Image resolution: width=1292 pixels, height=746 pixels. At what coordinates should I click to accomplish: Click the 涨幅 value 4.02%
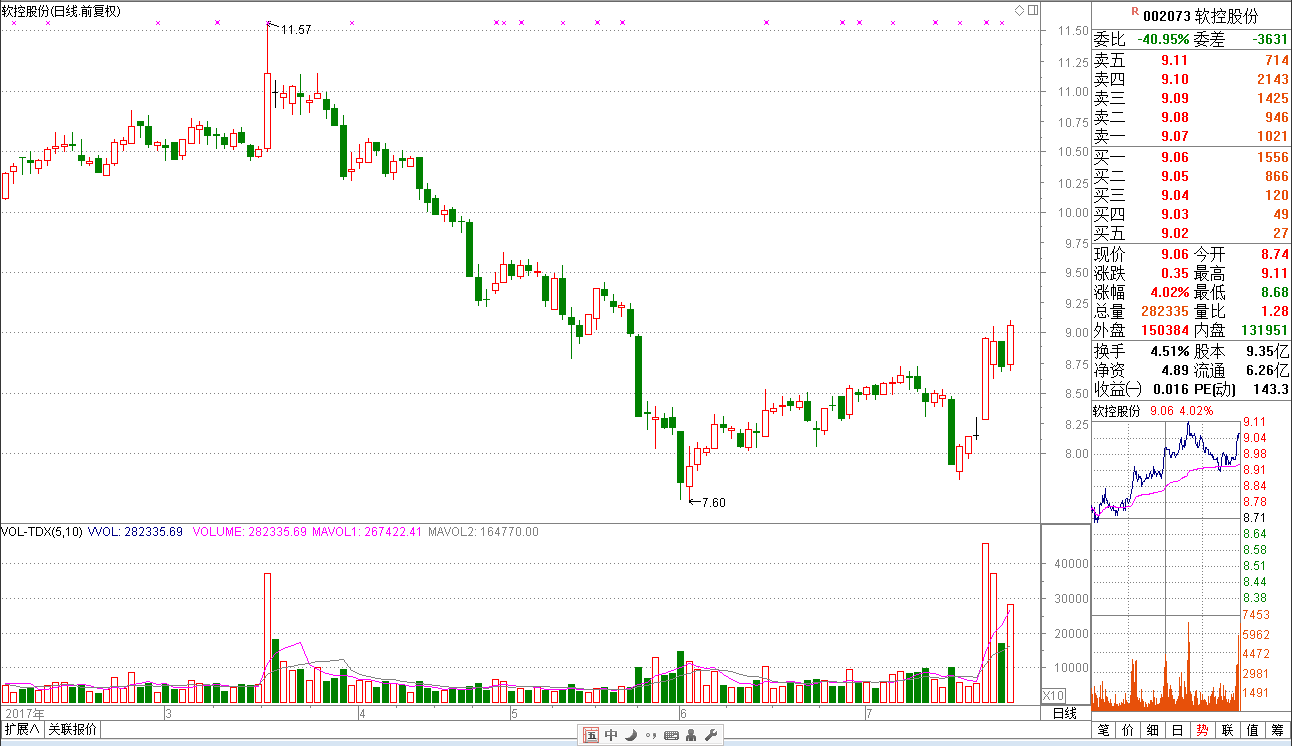tap(1169, 292)
